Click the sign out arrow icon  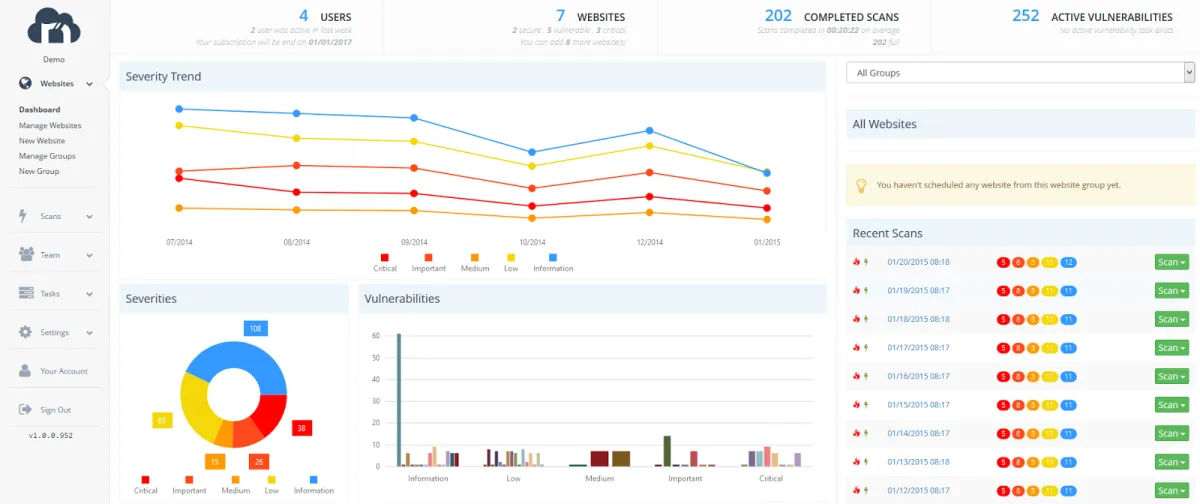(26, 410)
